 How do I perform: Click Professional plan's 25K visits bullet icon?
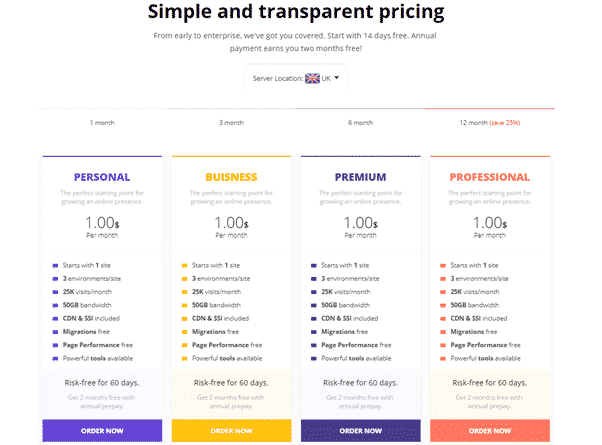(443, 291)
